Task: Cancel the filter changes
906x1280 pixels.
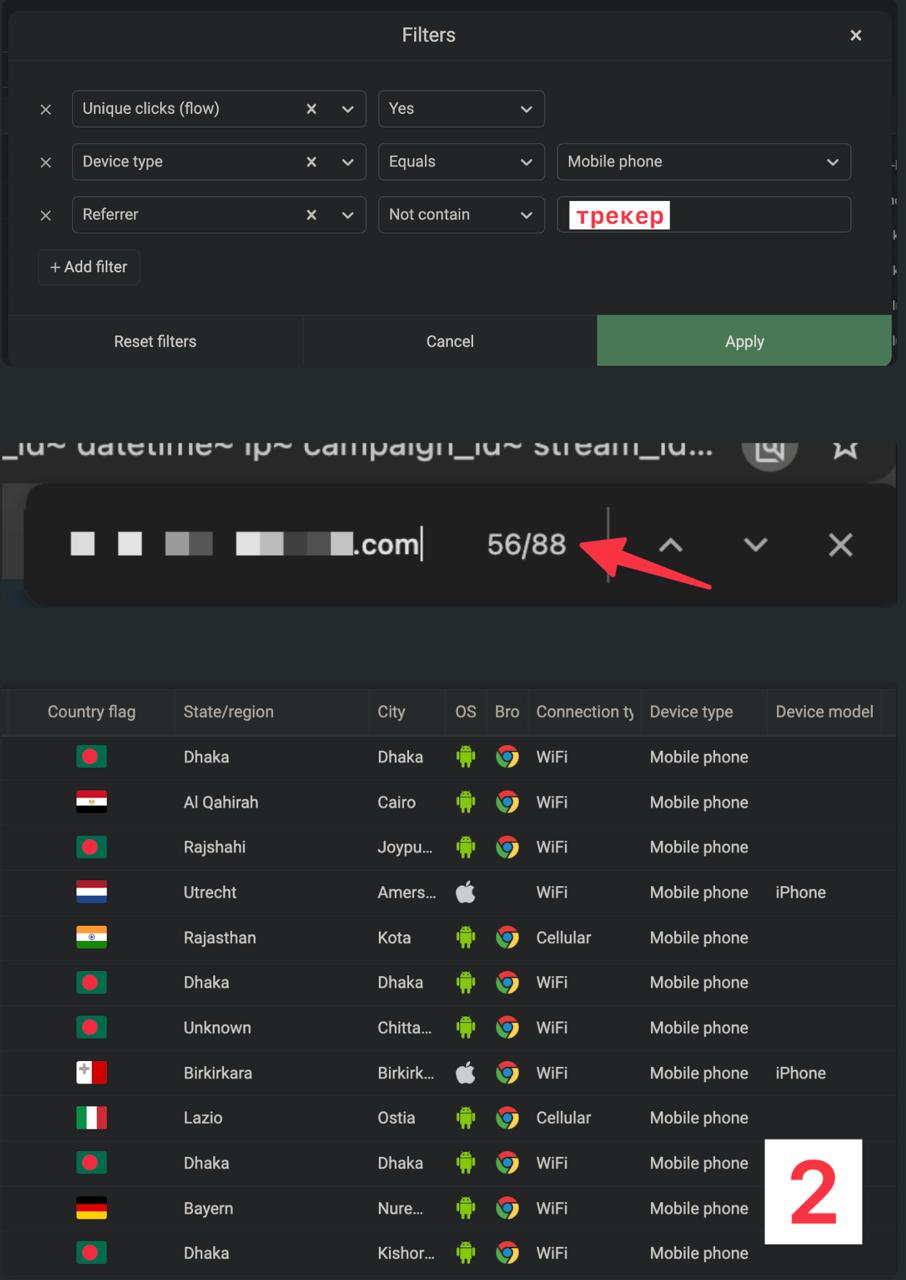Action: coord(450,341)
